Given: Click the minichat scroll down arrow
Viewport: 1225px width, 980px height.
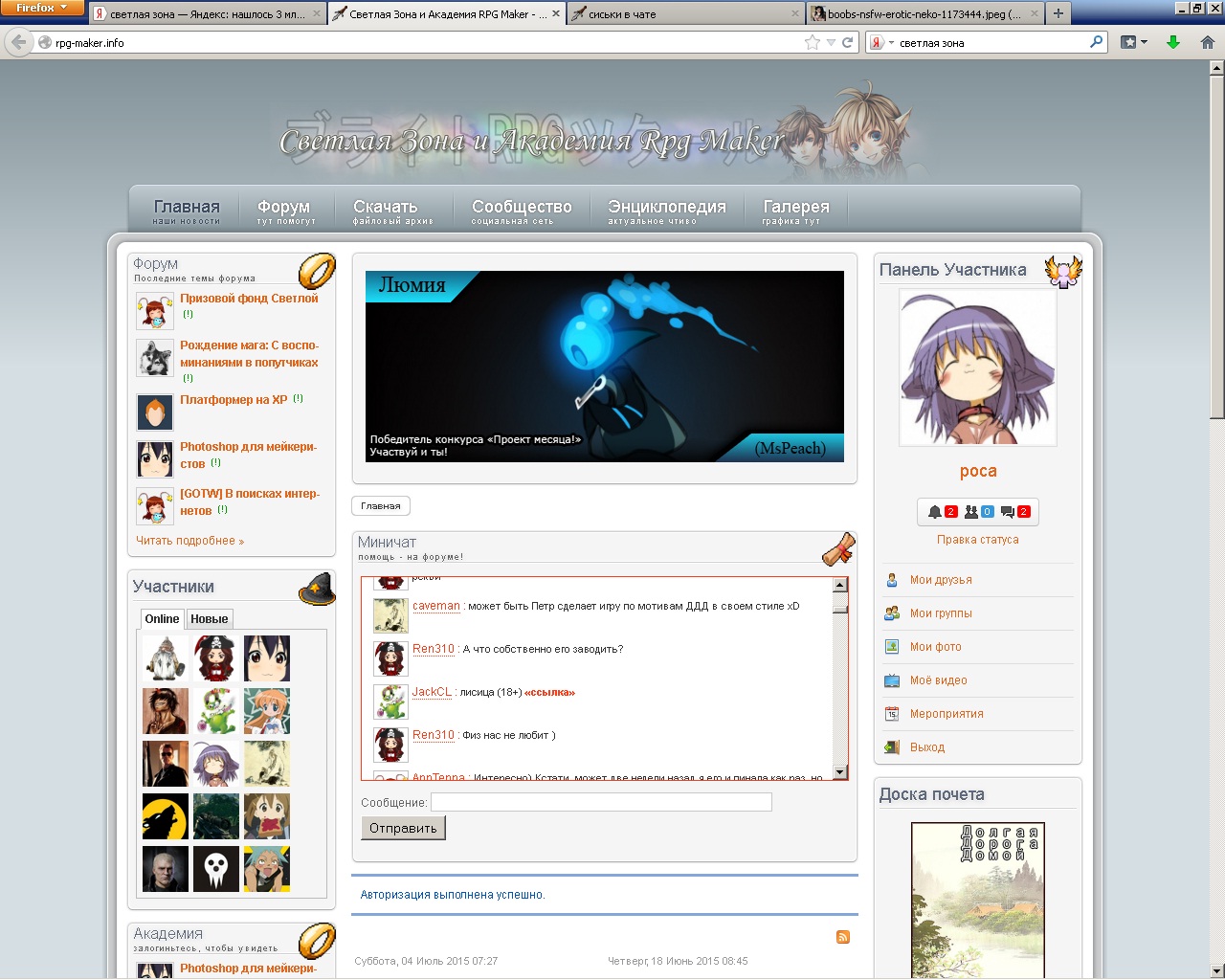Looking at the screenshot, I should 840,772.
